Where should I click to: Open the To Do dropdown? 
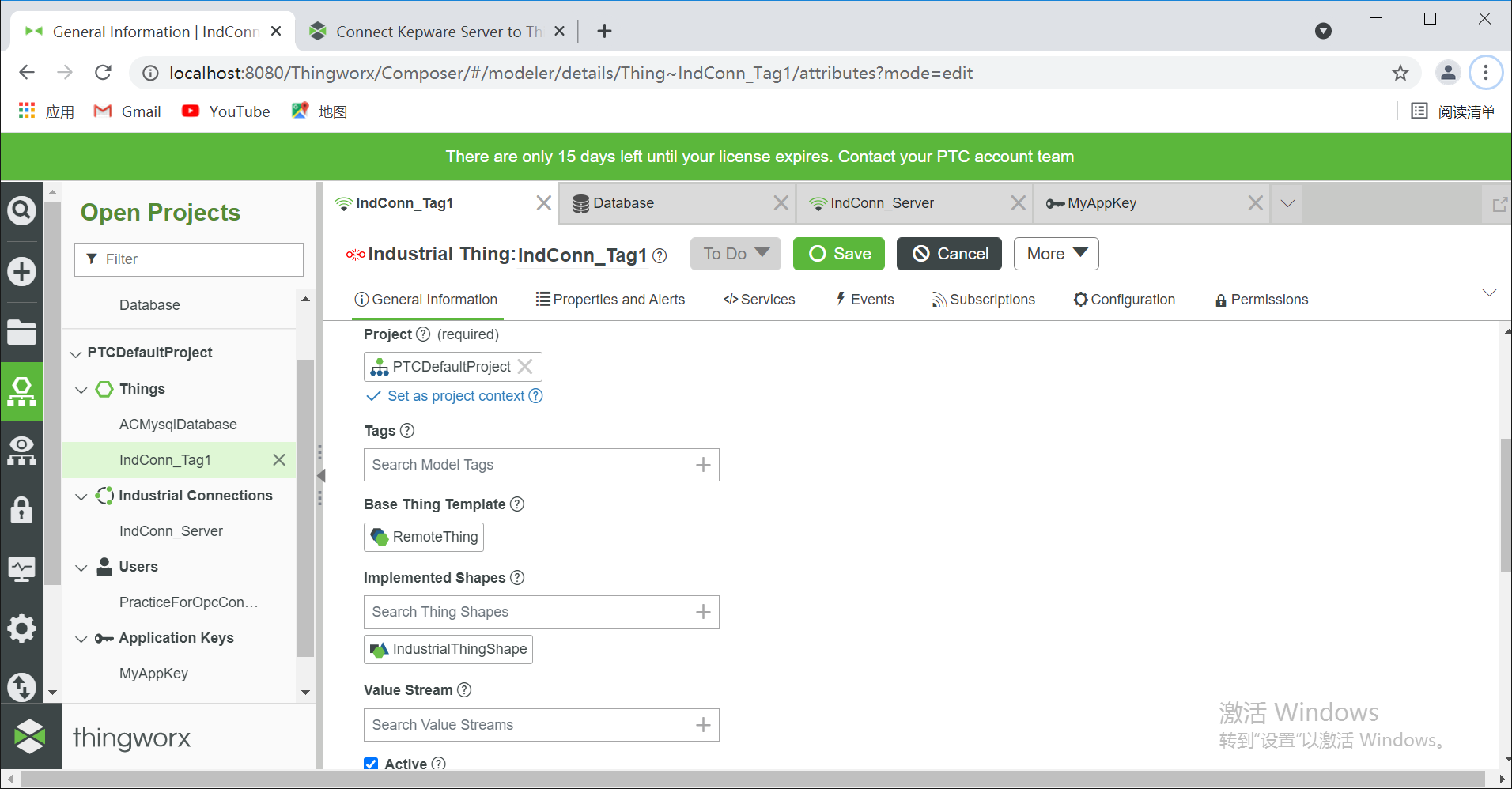[735, 254]
